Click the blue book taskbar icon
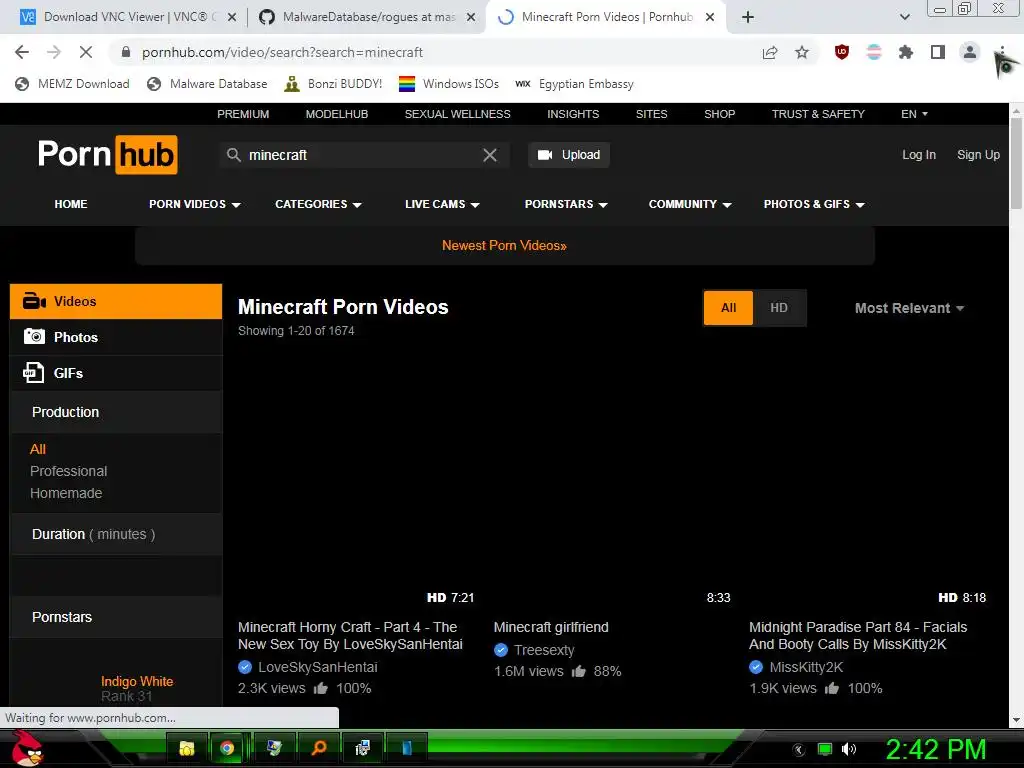The image size is (1024, 768). point(406,748)
